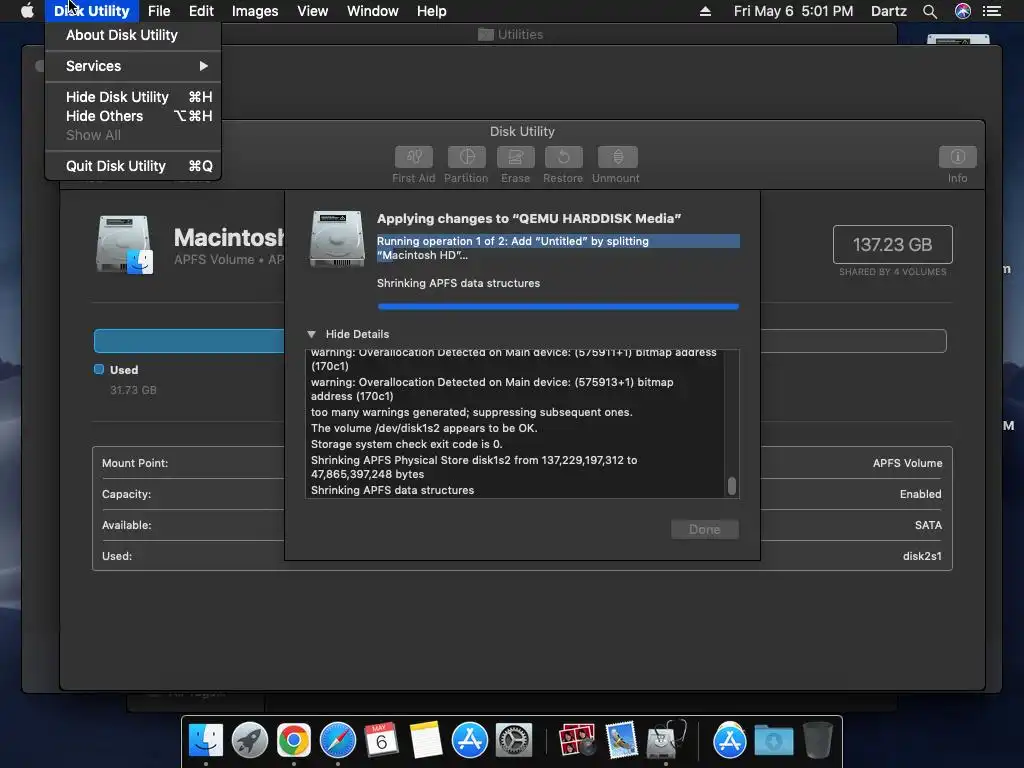1024x768 pixels.
Task: Click the date and time in menu bar
Action: coord(793,11)
